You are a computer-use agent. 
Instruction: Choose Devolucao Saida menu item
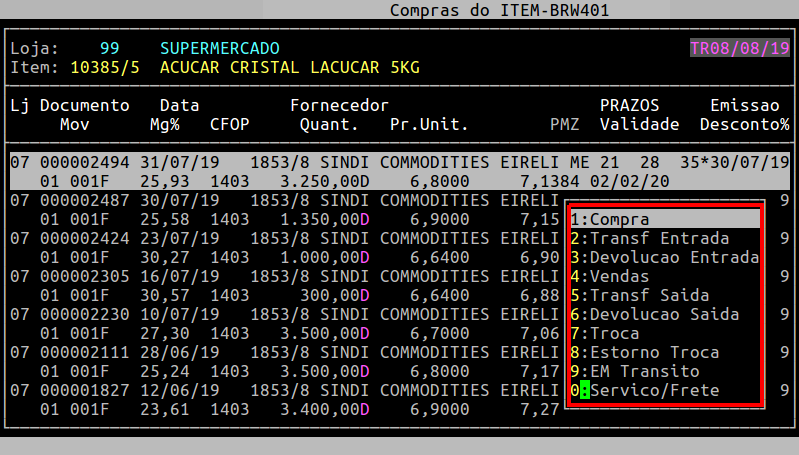(663, 314)
